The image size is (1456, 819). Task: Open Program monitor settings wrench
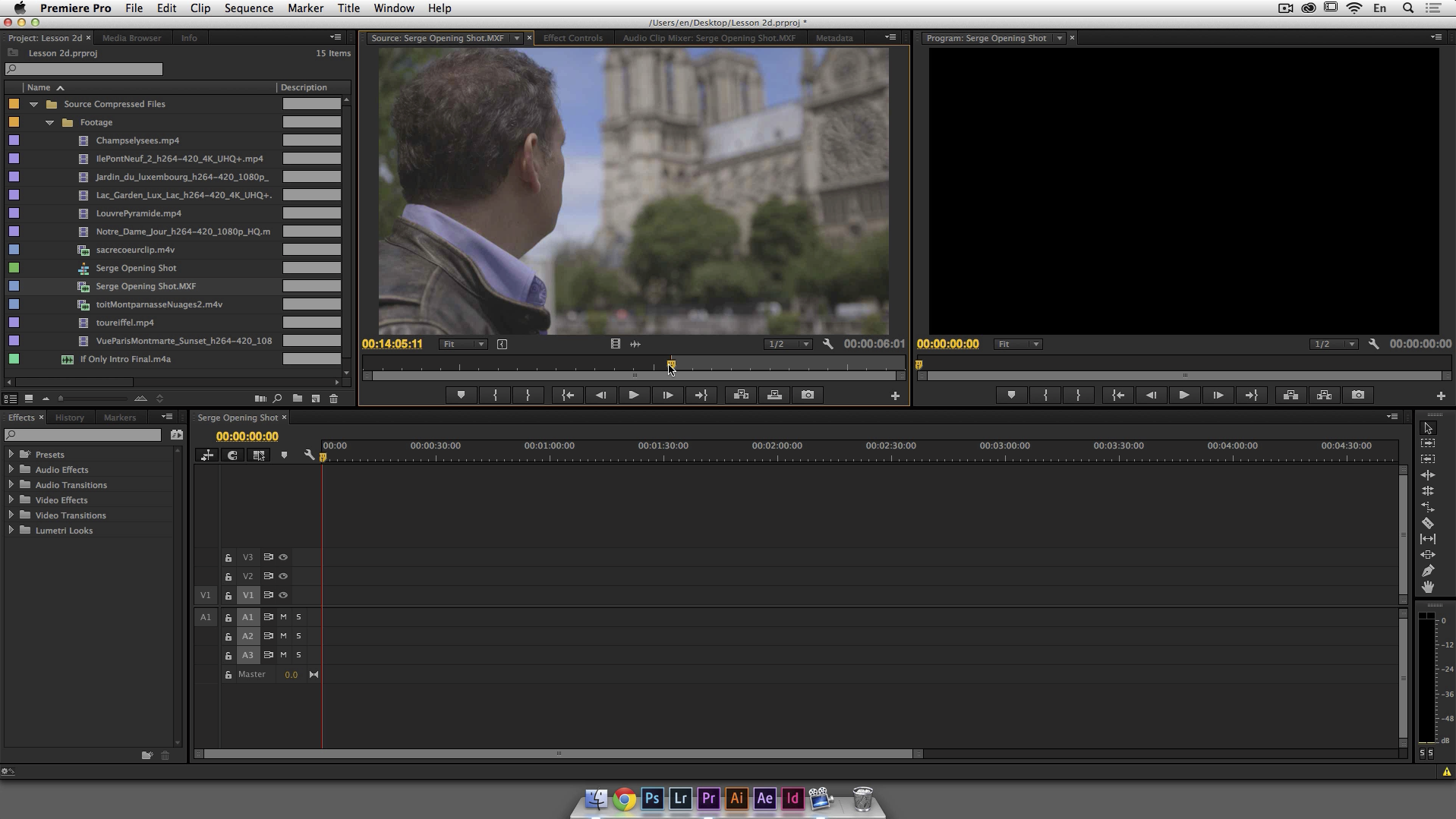point(1373,344)
